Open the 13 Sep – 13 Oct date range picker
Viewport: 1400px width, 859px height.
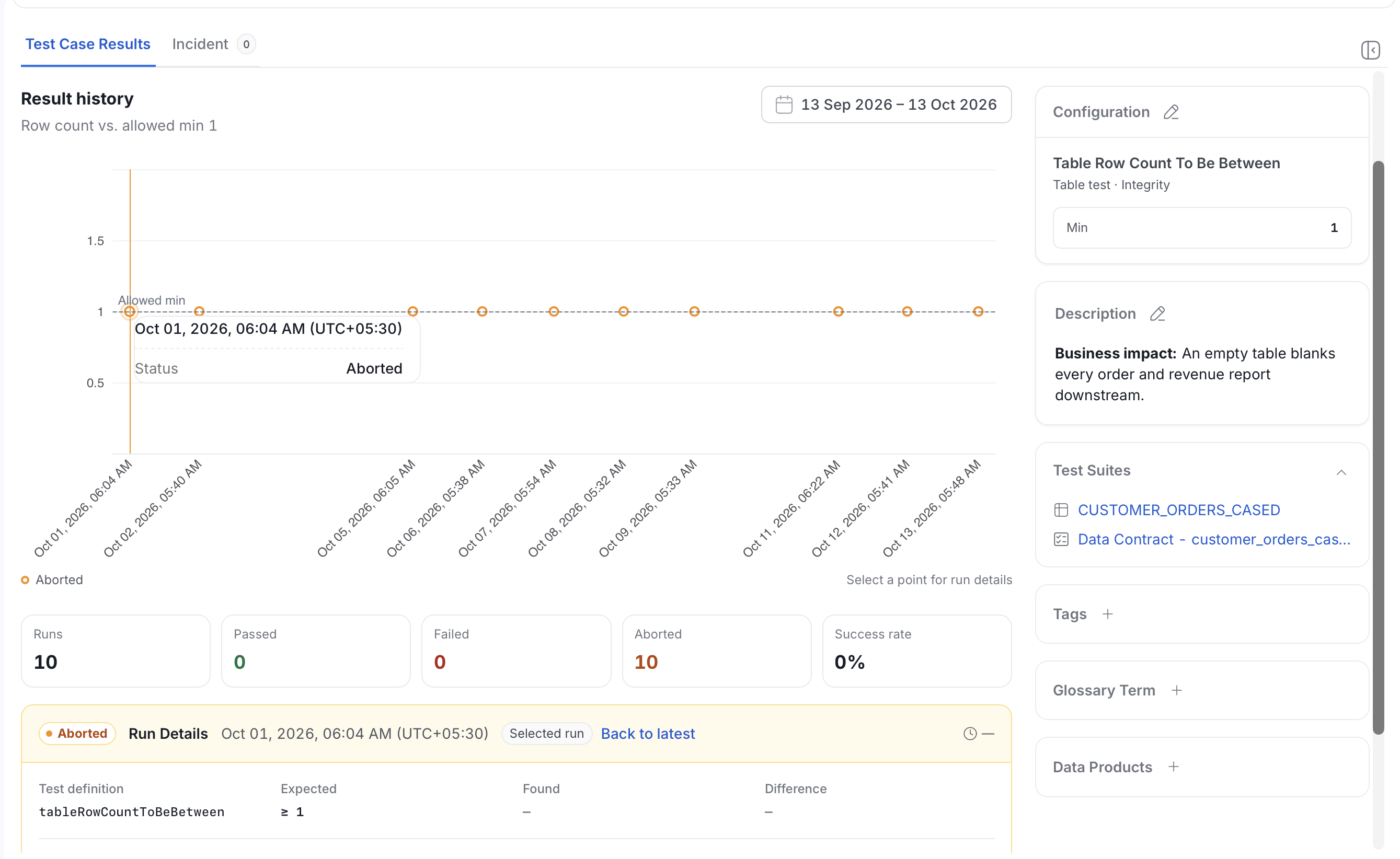coord(886,105)
